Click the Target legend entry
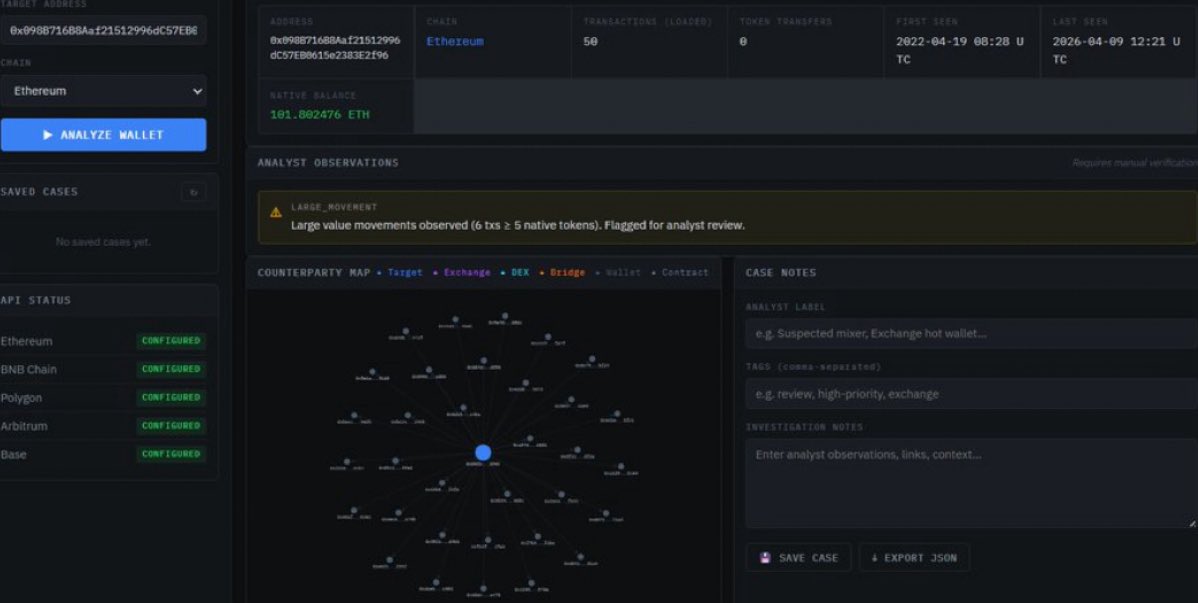Image resolution: width=1198 pixels, height=603 pixels. click(x=400, y=273)
